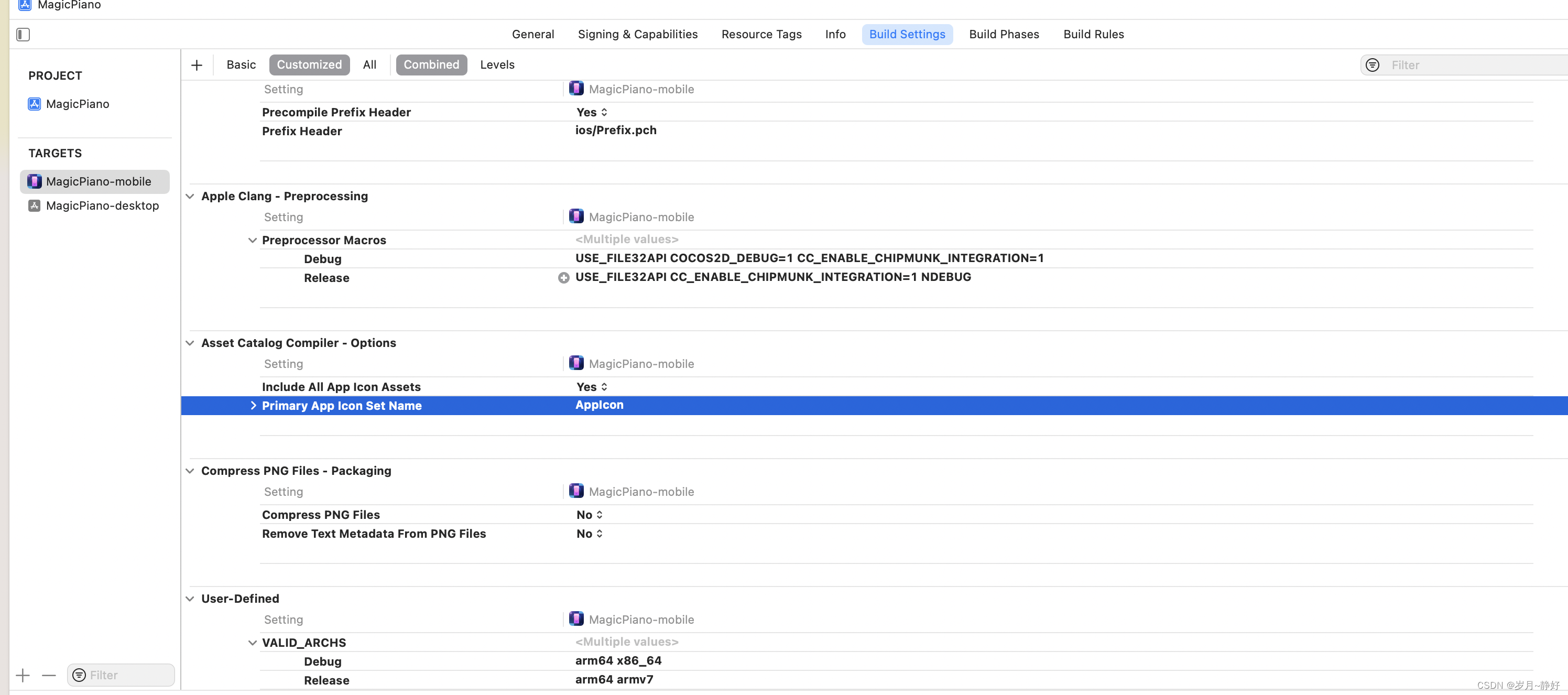The width and height of the screenshot is (1568, 695).
Task: Click the add target plus button
Action: click(23, 675)
